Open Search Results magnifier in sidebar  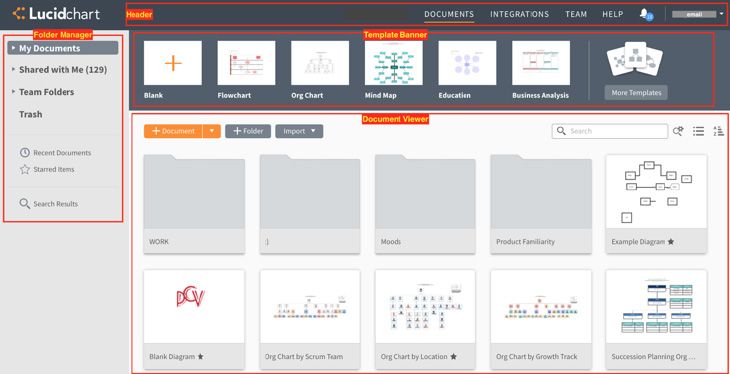point(25,204)
